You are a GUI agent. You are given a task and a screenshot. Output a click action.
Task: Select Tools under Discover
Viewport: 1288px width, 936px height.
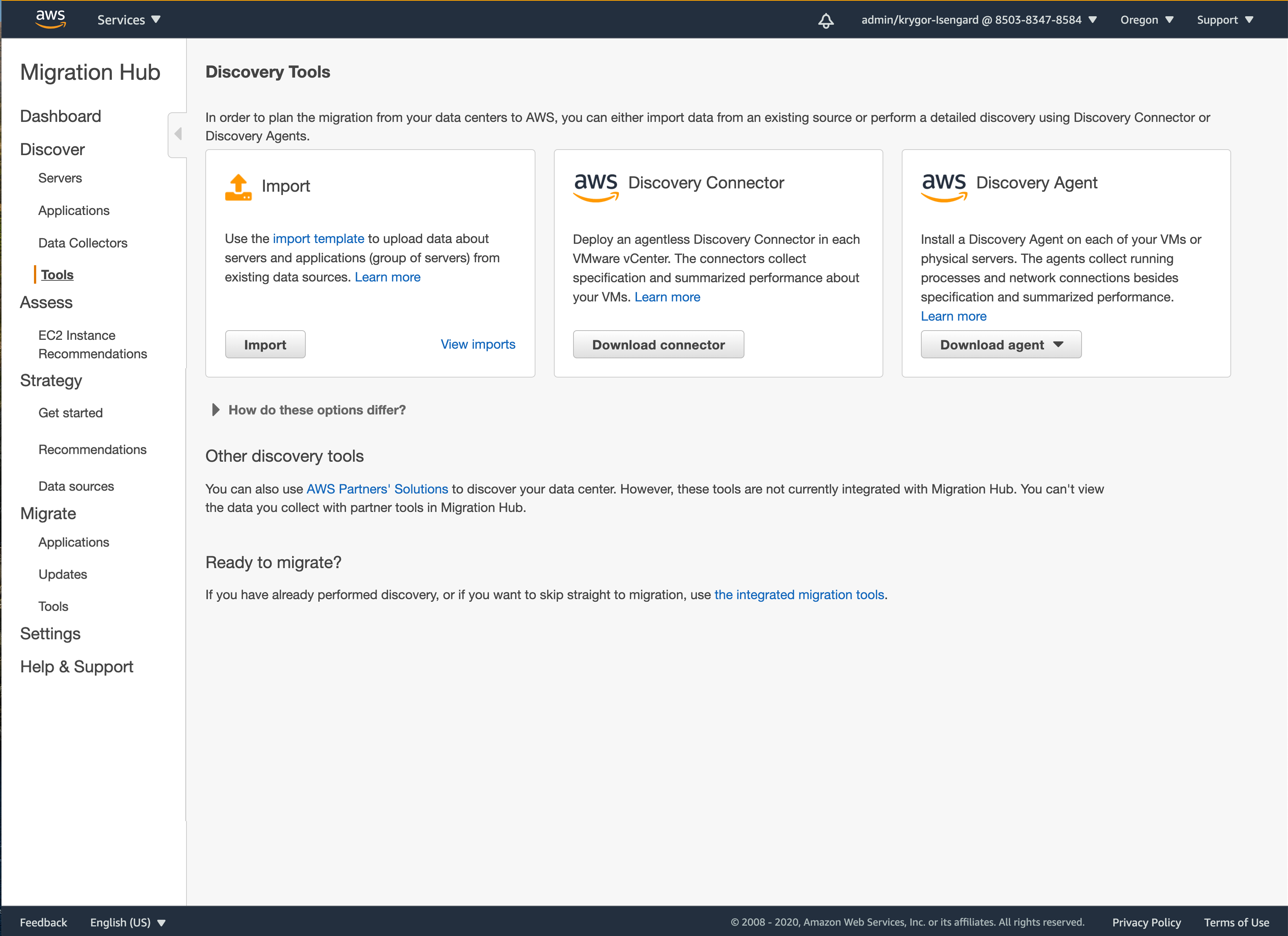pos(57,274)
